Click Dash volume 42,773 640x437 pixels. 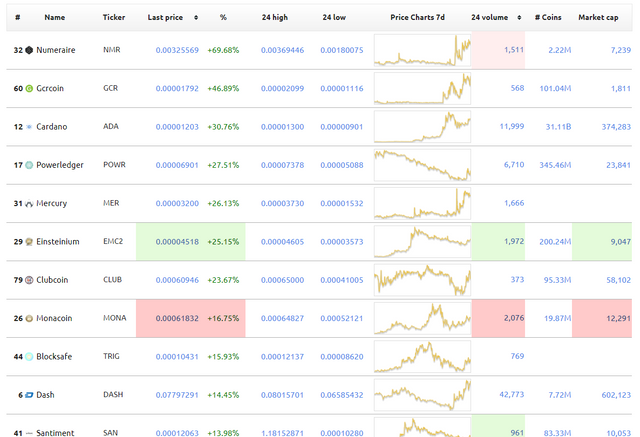click(x=512, y=395)
